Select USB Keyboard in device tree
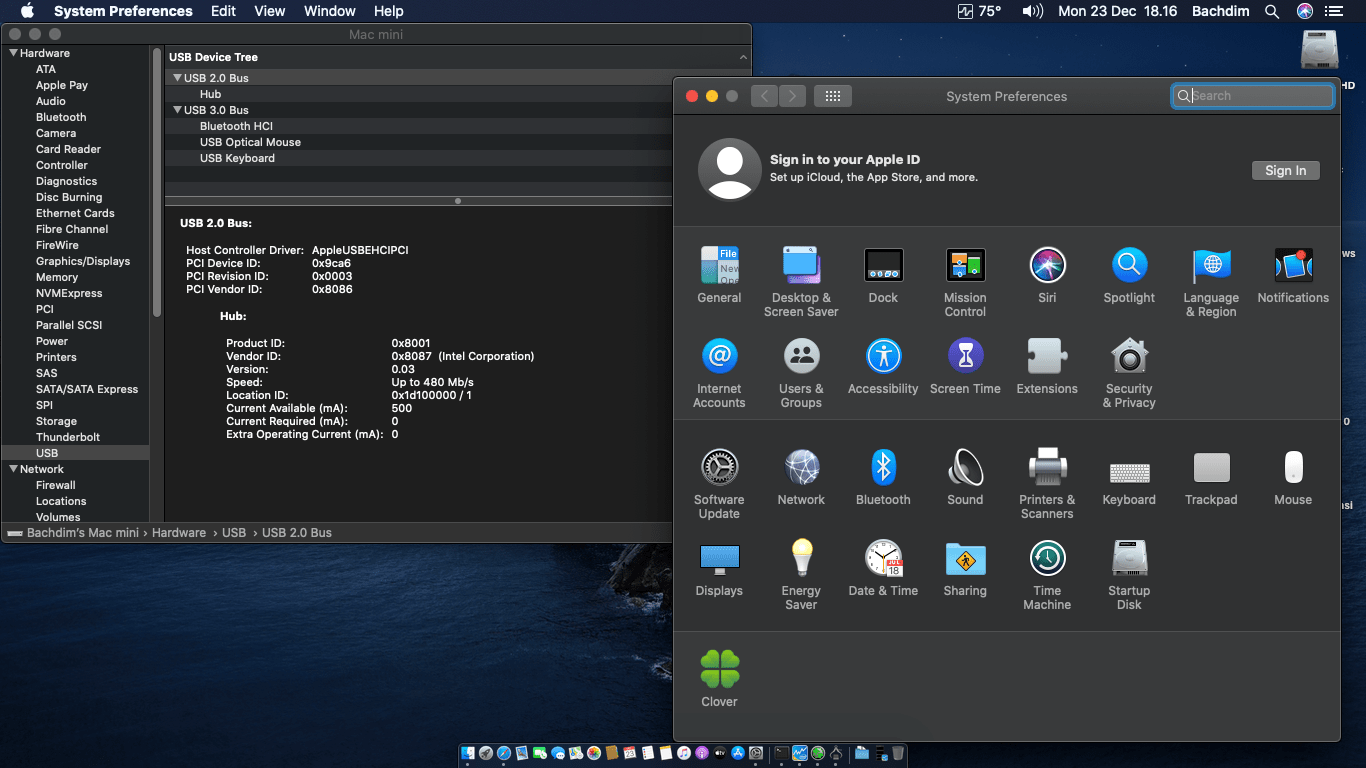This screenshot has width=1366, height=768. 237,158
